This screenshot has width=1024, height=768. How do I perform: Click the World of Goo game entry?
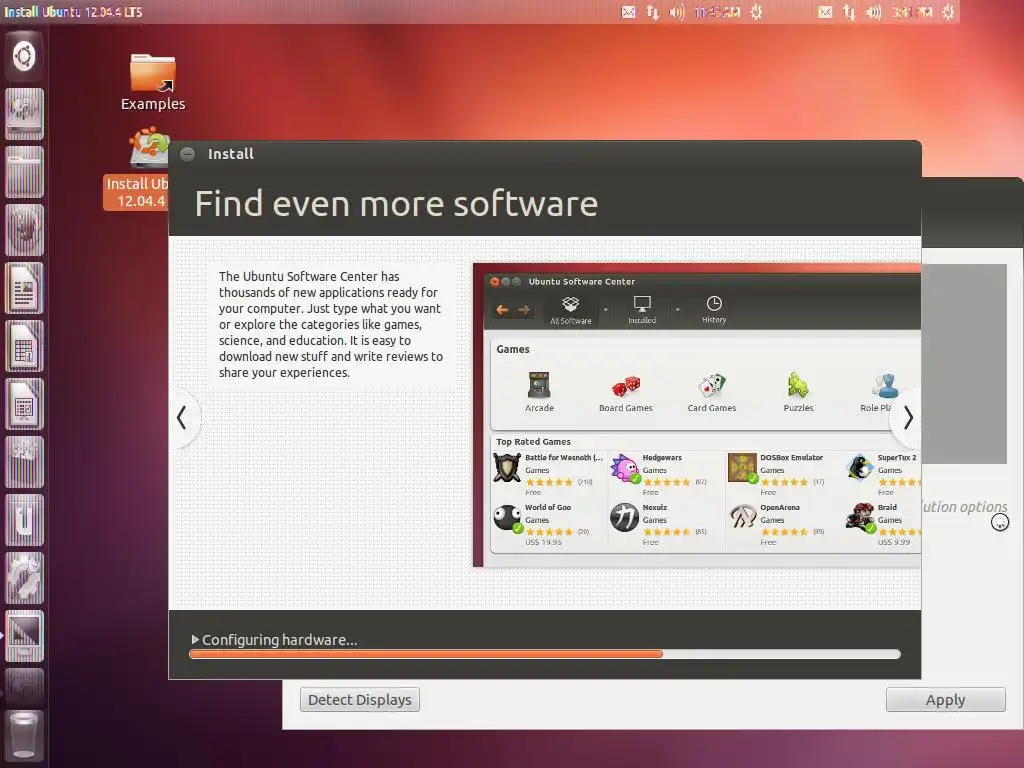click(543, 524)
